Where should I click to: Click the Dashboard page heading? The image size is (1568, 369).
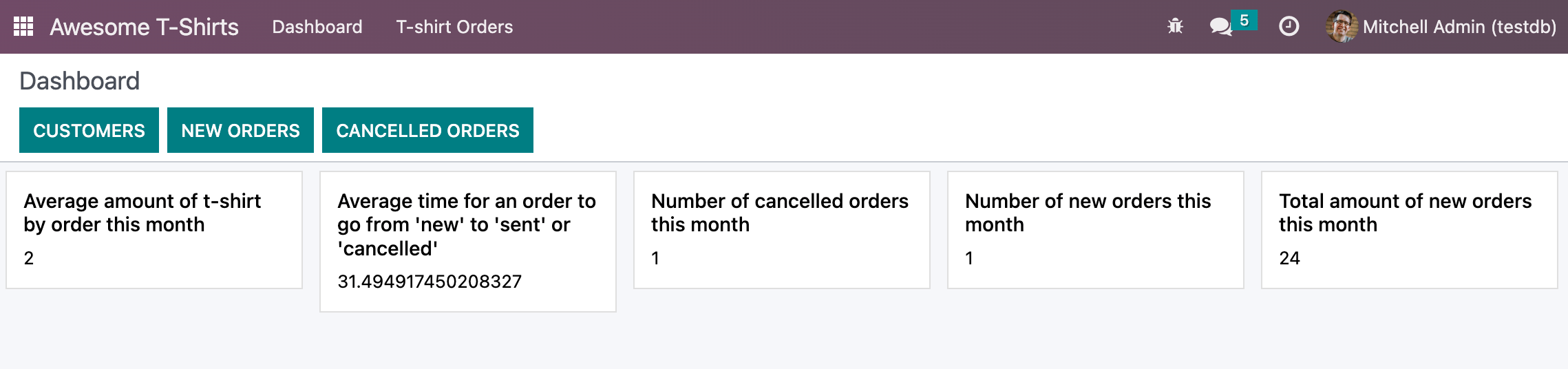coord(79,81)
